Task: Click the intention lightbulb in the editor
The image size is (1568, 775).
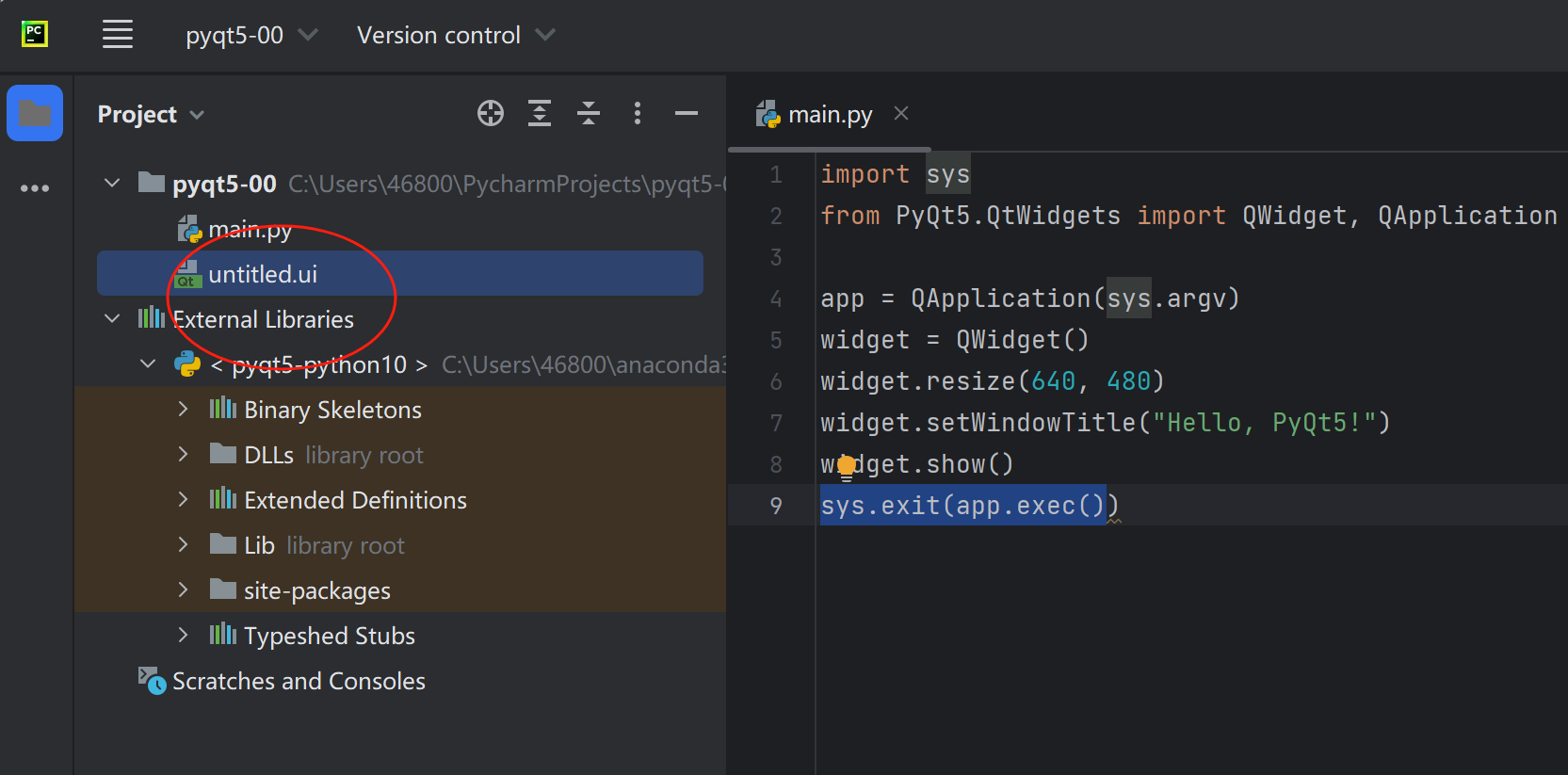Action: (x=847, y=465)
